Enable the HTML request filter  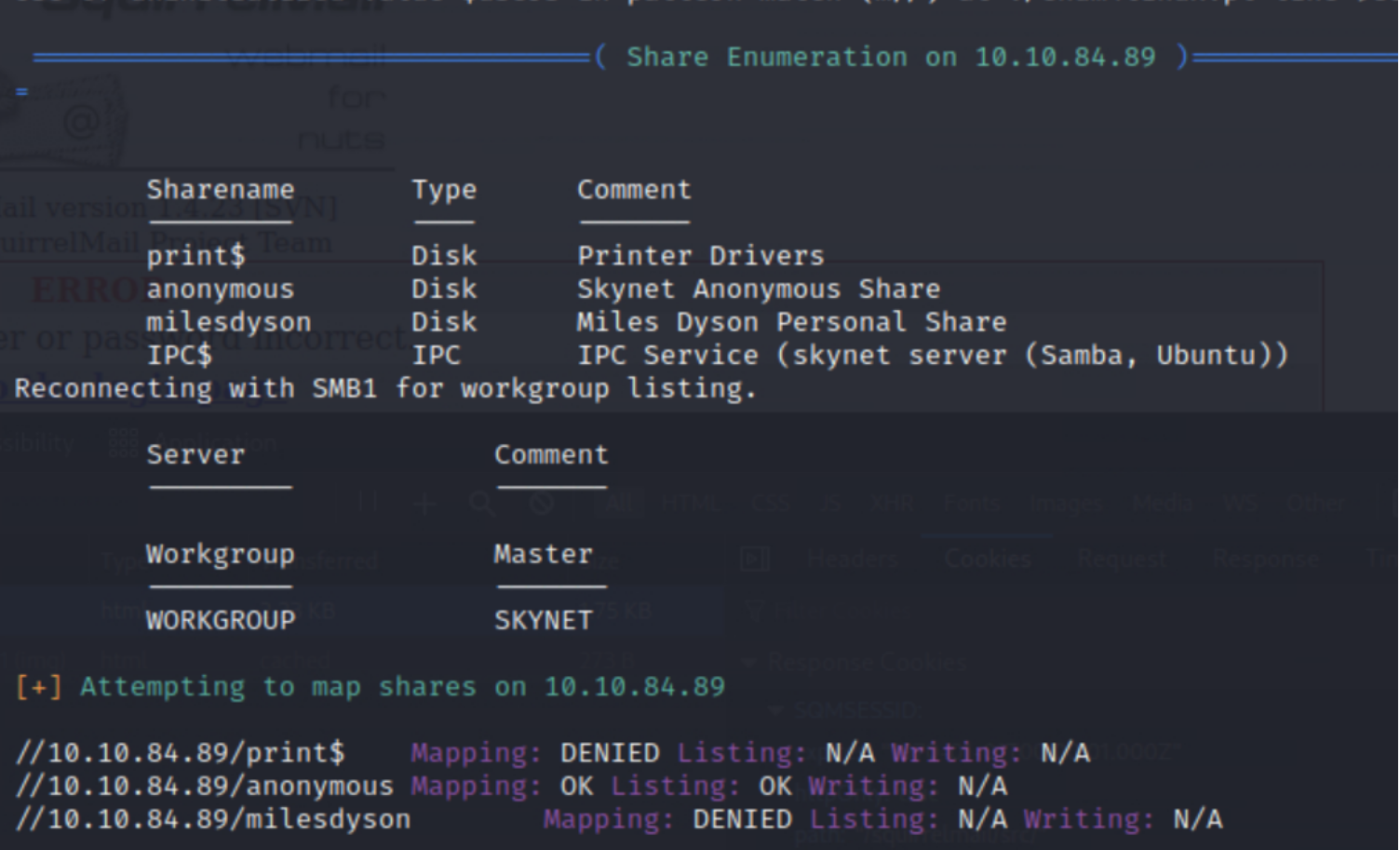pyautogui.click(x=690, y=504)
